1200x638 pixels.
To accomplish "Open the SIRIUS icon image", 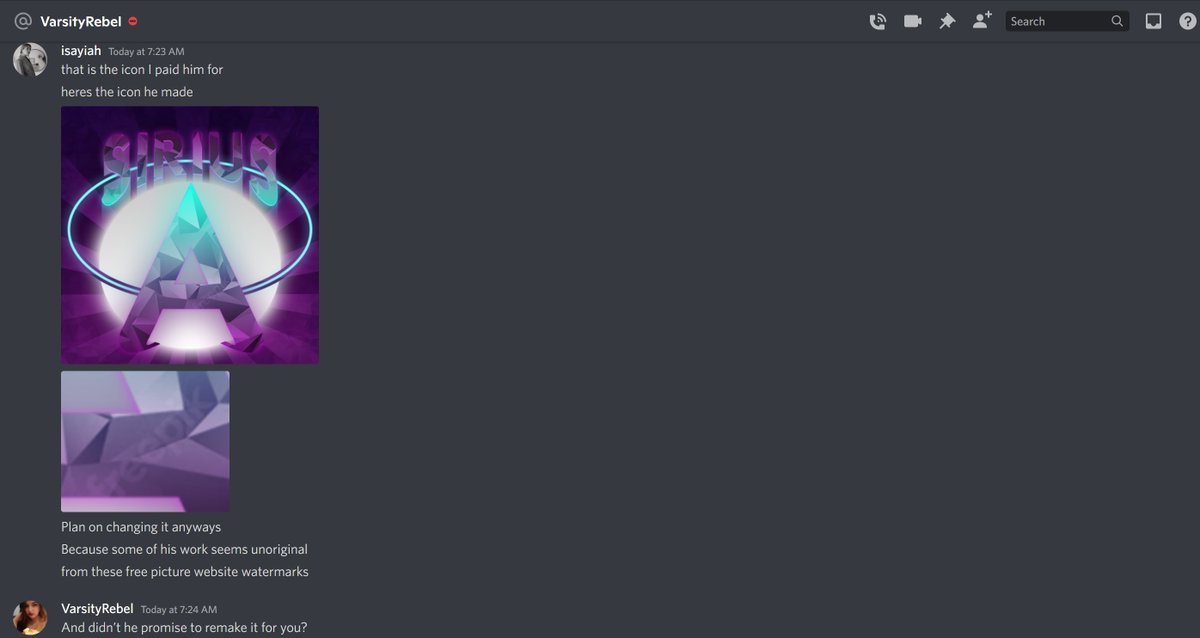I will [x=190, y=235].
